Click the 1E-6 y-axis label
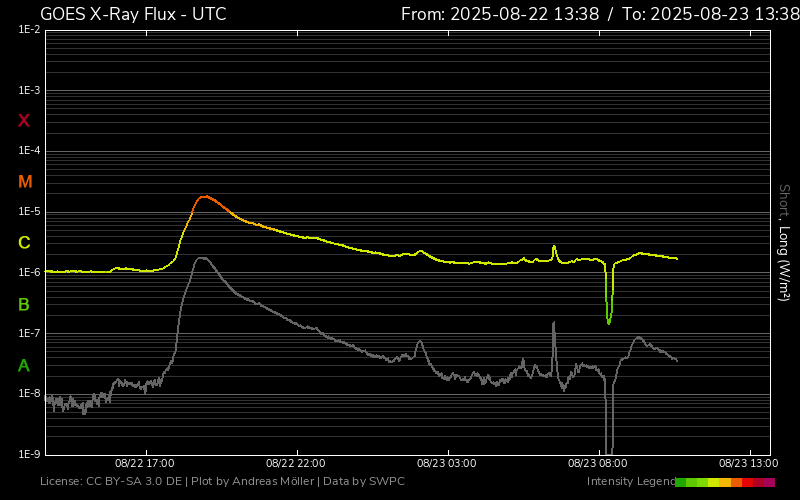 coord(29,272)
